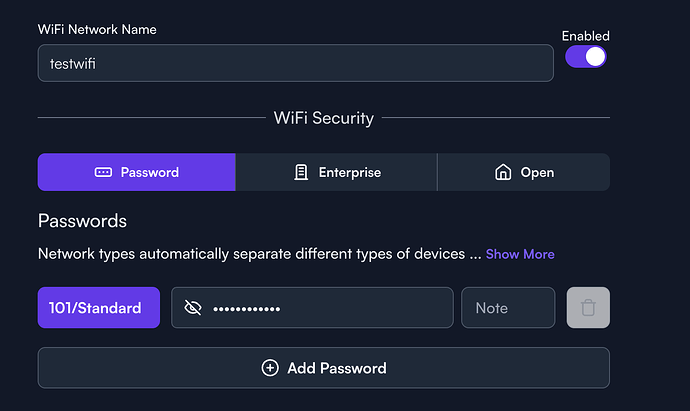Open the 101/Standard network type selector

click(99, 308)
